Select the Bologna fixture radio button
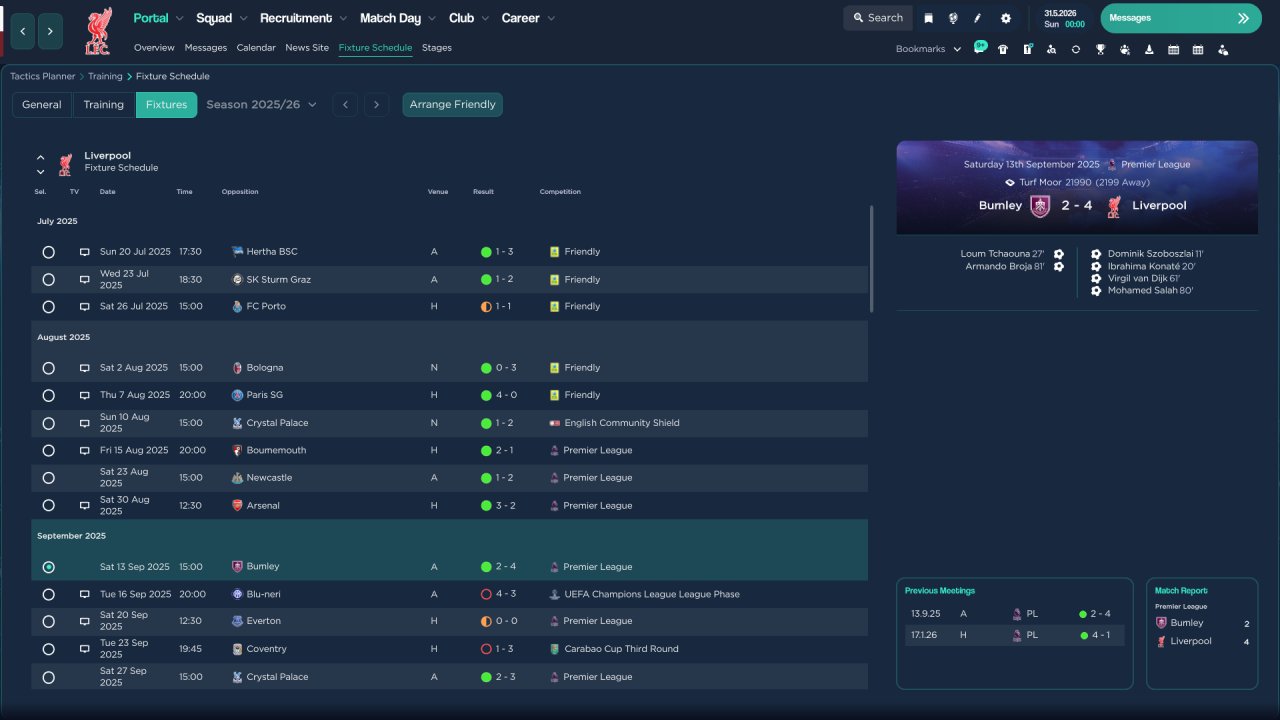1280x720 pixels. [x=48, y=368]
